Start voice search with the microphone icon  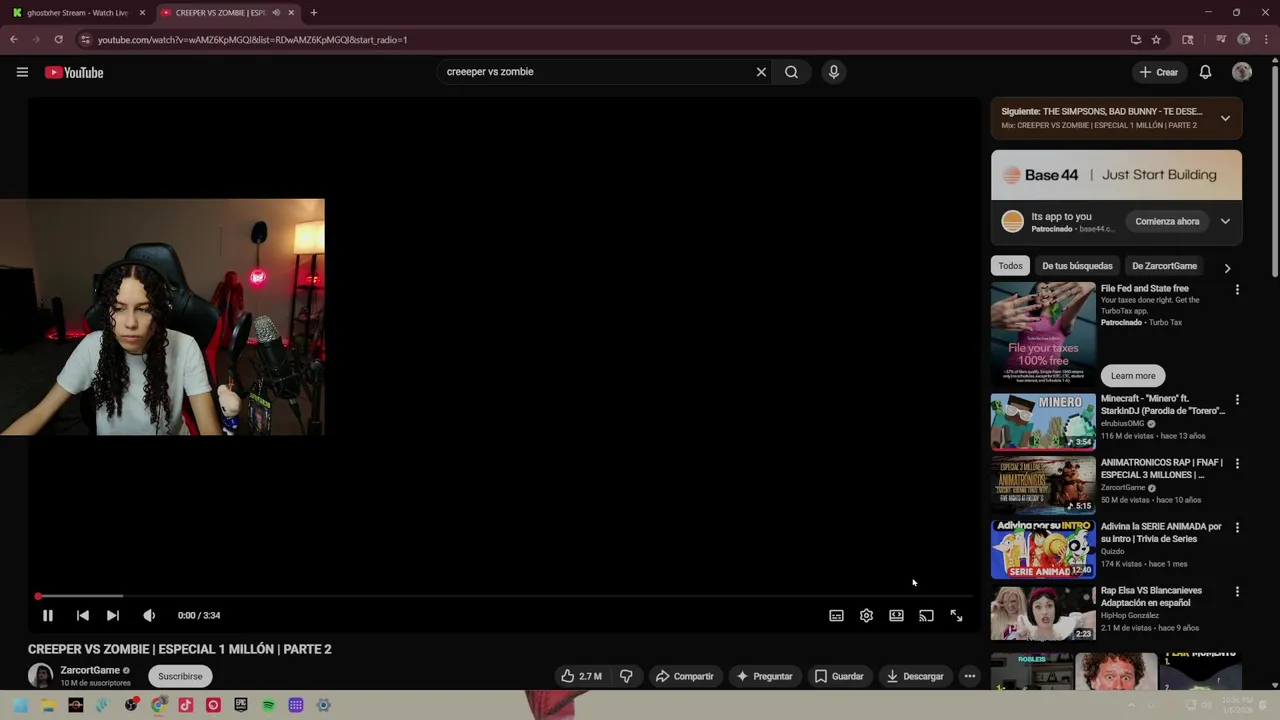tap(833, 72)
